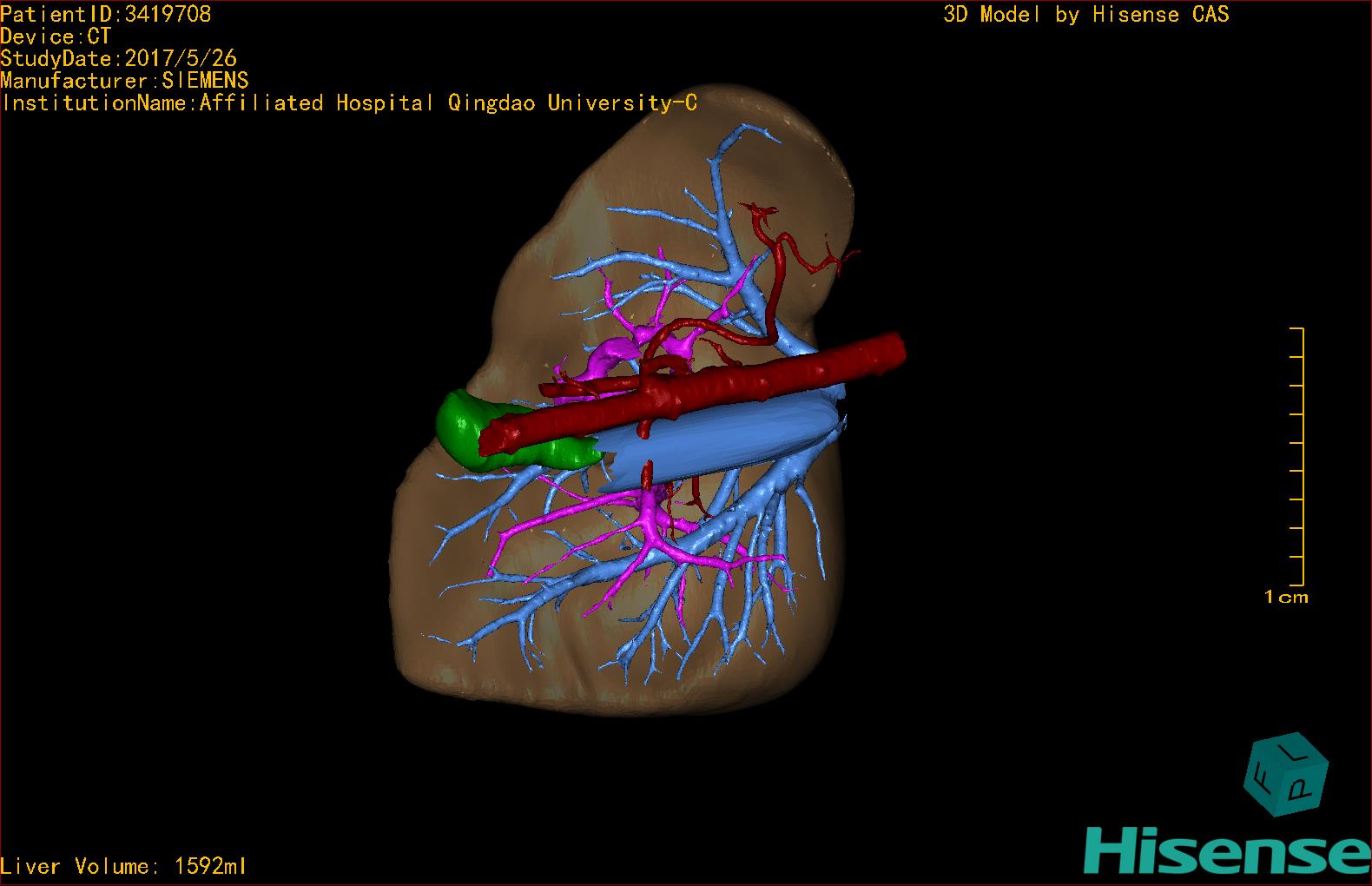Select the InstitutionName text line
This screenshot has height=886, width=1372.
[x=349, y=102]
